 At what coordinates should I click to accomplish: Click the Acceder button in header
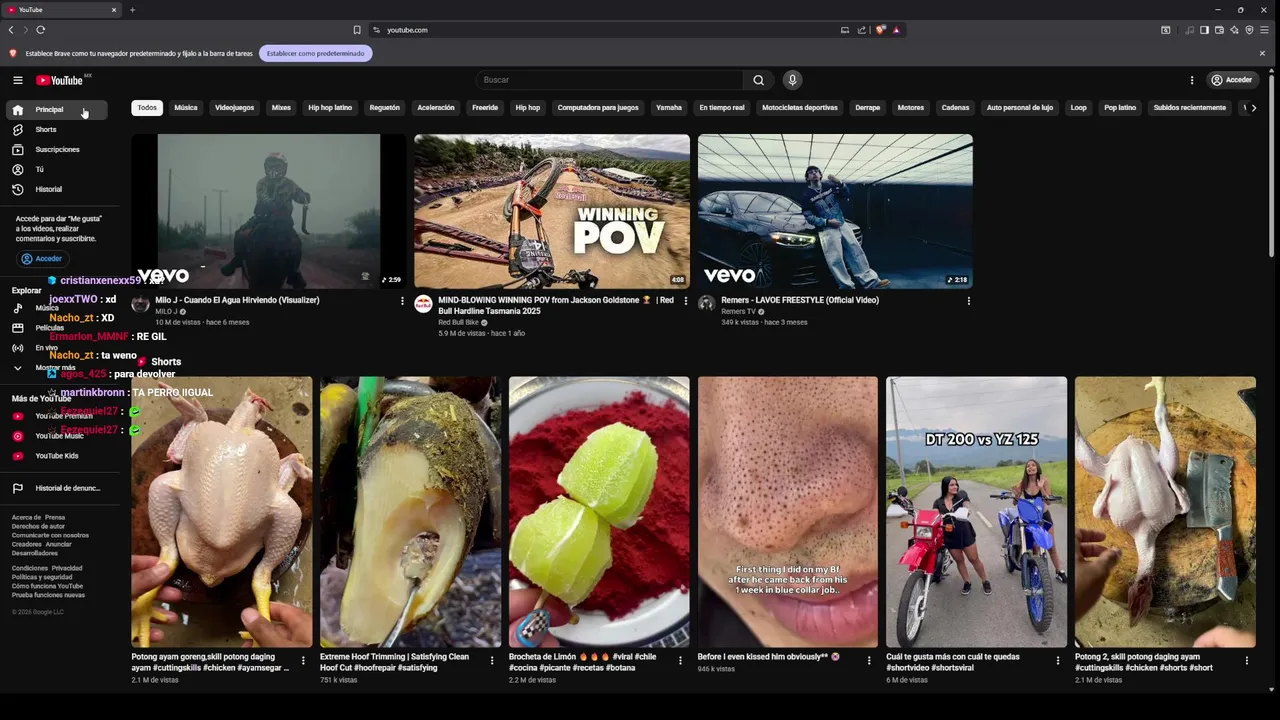(x=1231, y=80)
